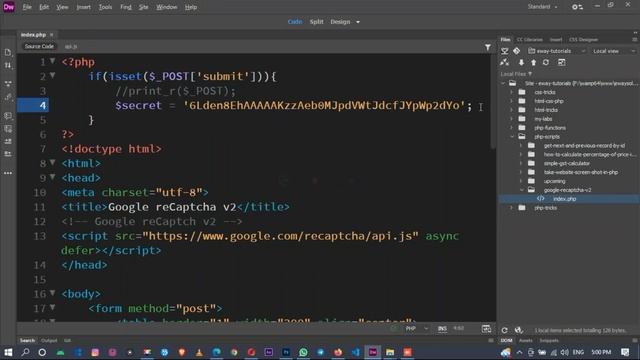Viewport: 640px width, 360px height.
Task: Switch to Assets tab
Action: (x=526, y=340)
